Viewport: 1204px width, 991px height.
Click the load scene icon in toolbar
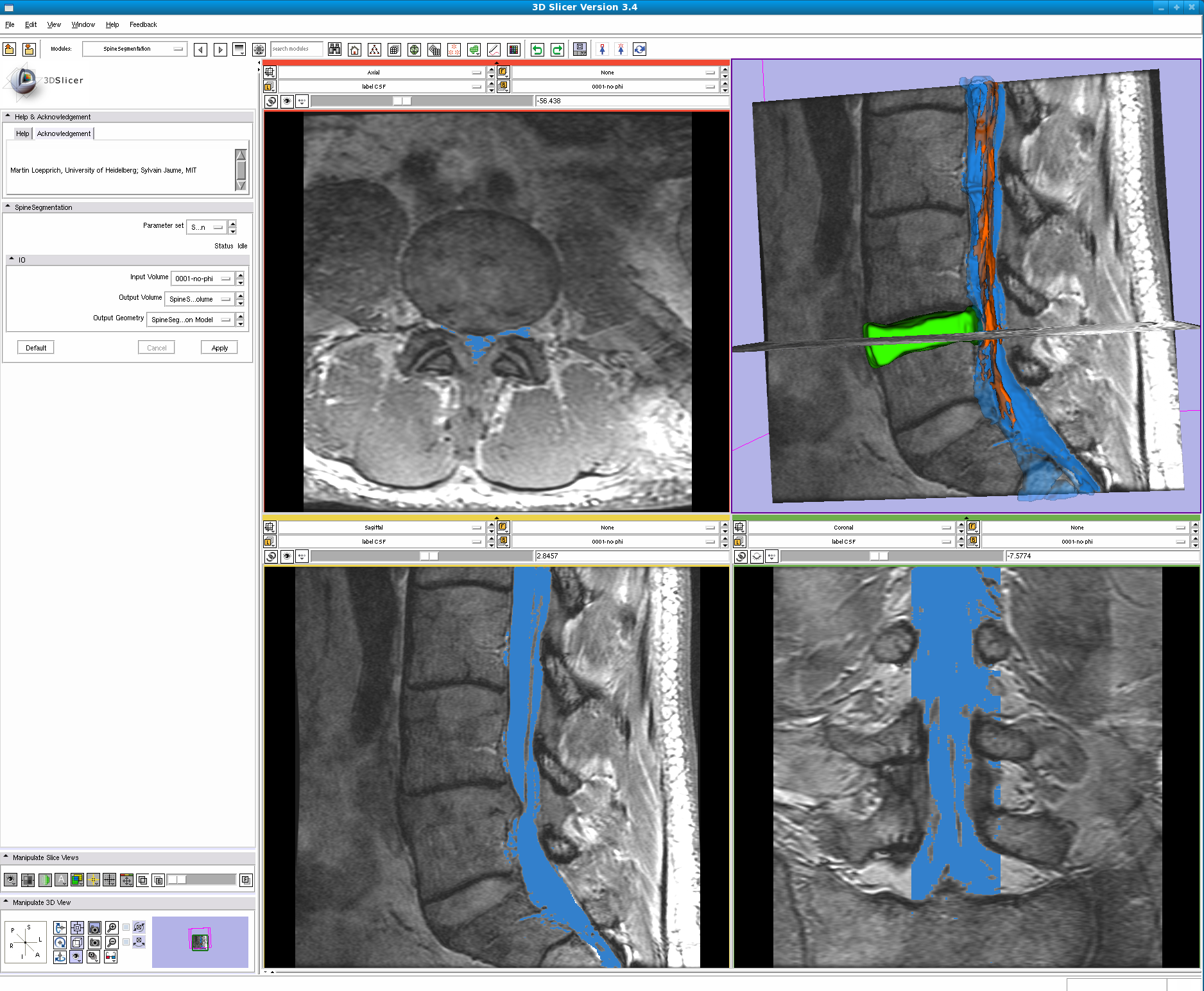coord(10,49)
